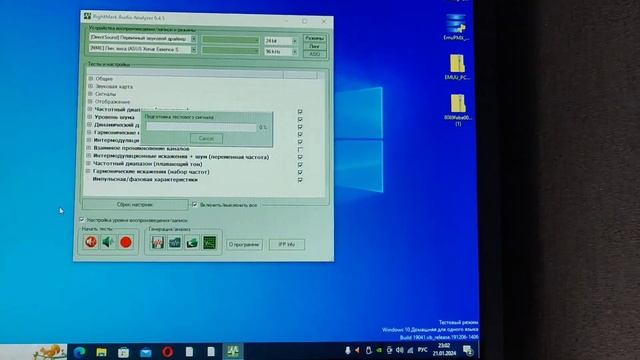Toggle checkbox for Частотный диапазон test

point(300,111)
